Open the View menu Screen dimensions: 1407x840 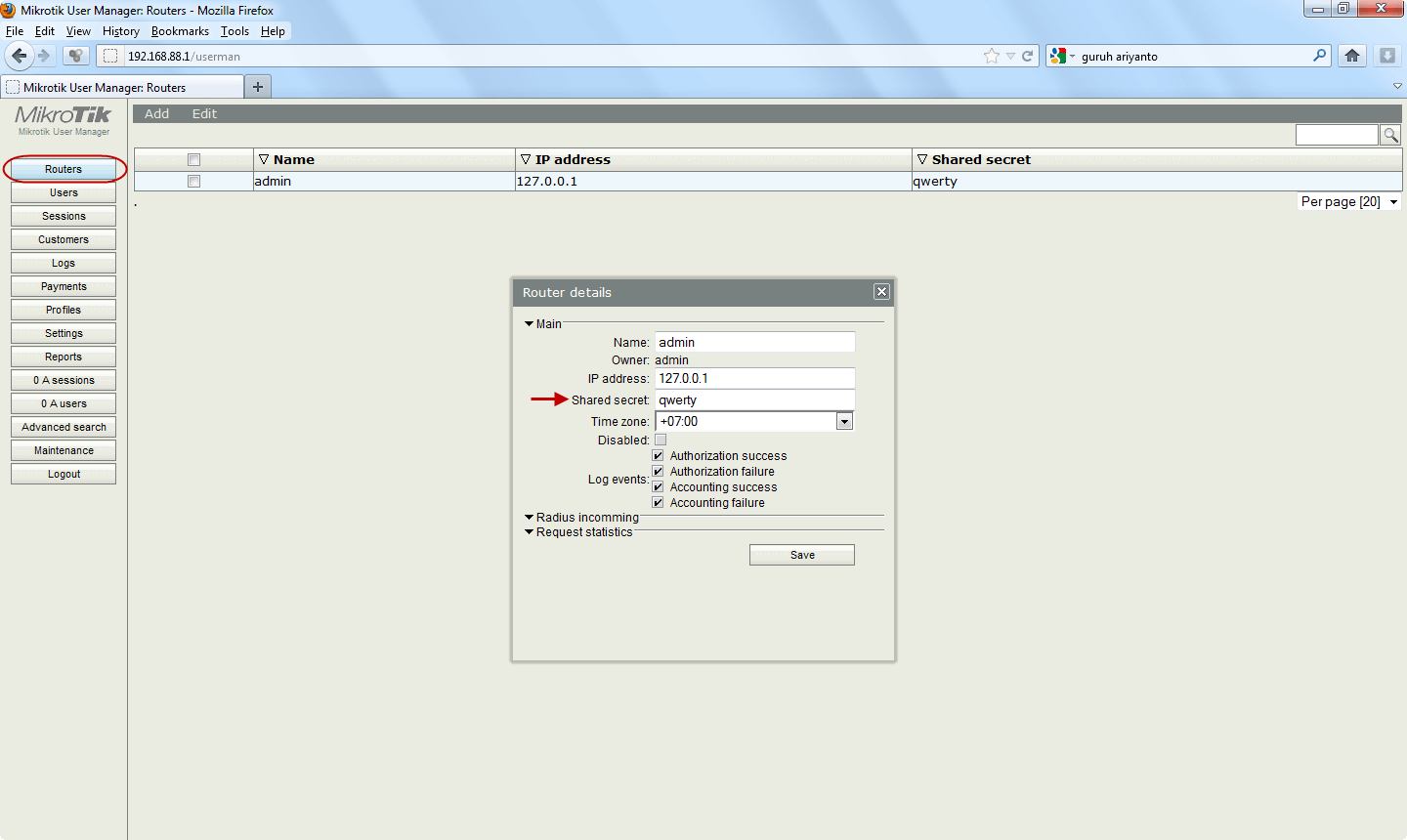click(x=78, y=31)
